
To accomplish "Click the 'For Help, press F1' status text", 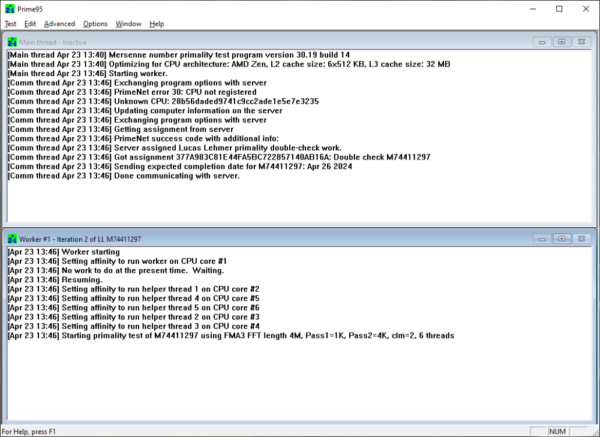I will (x=29, y=432).
